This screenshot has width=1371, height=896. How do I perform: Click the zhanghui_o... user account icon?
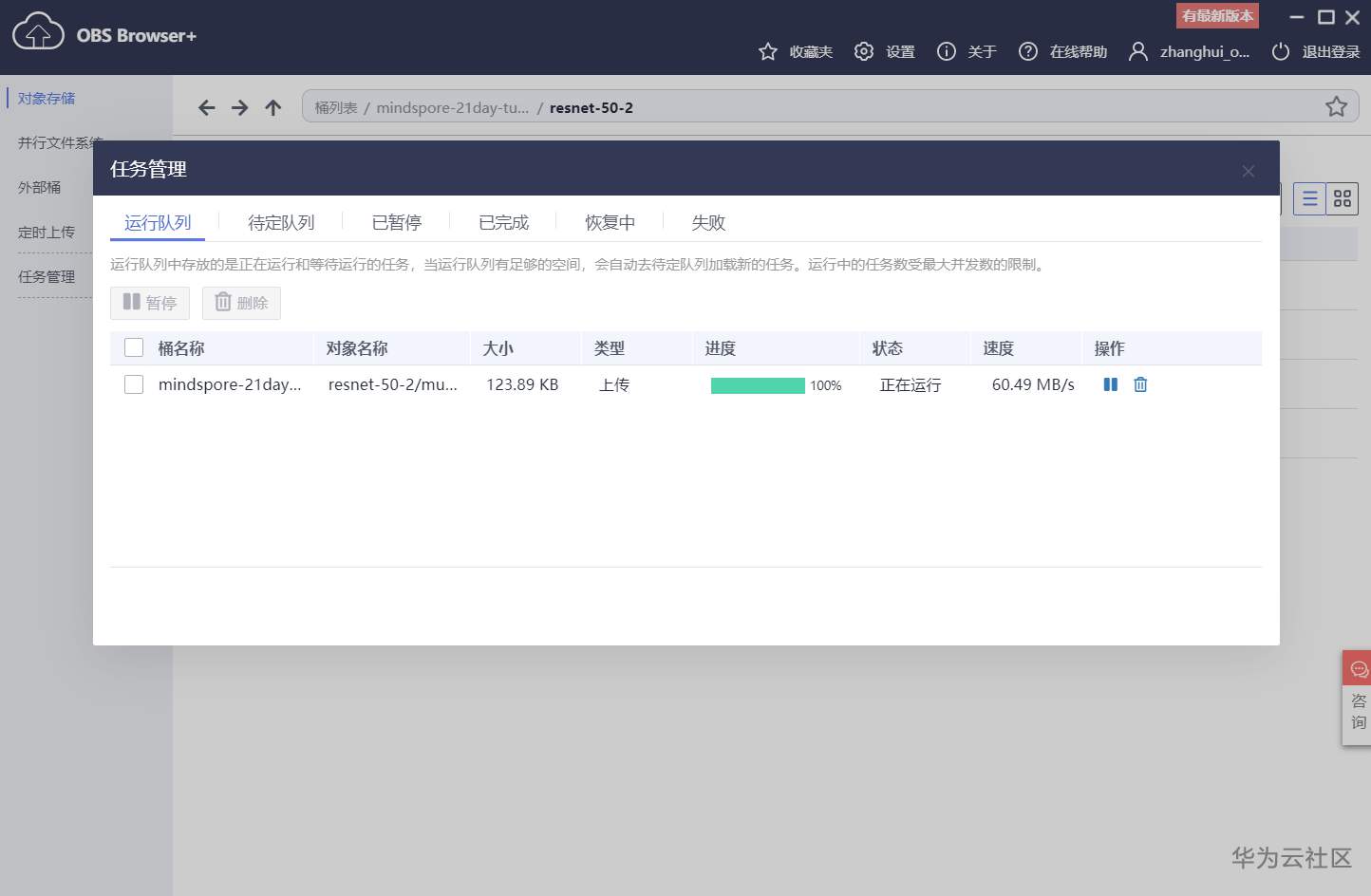tap(1137, 51)
